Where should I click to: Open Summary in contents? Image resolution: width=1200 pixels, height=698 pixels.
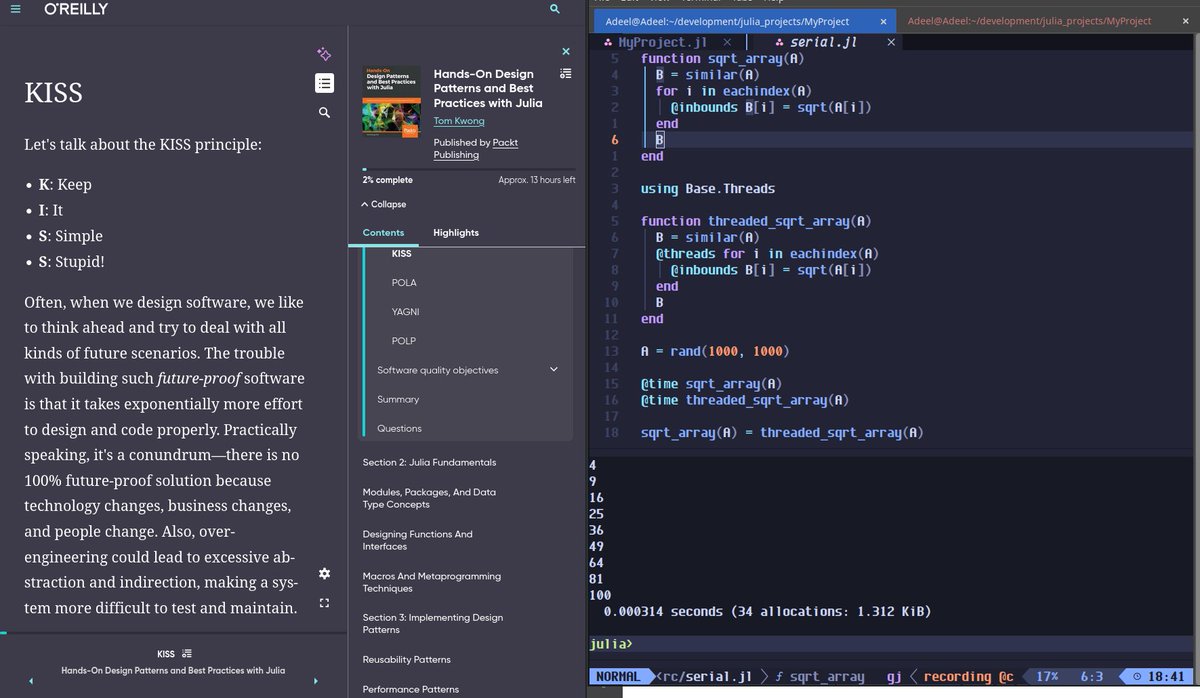coord(398,399)
